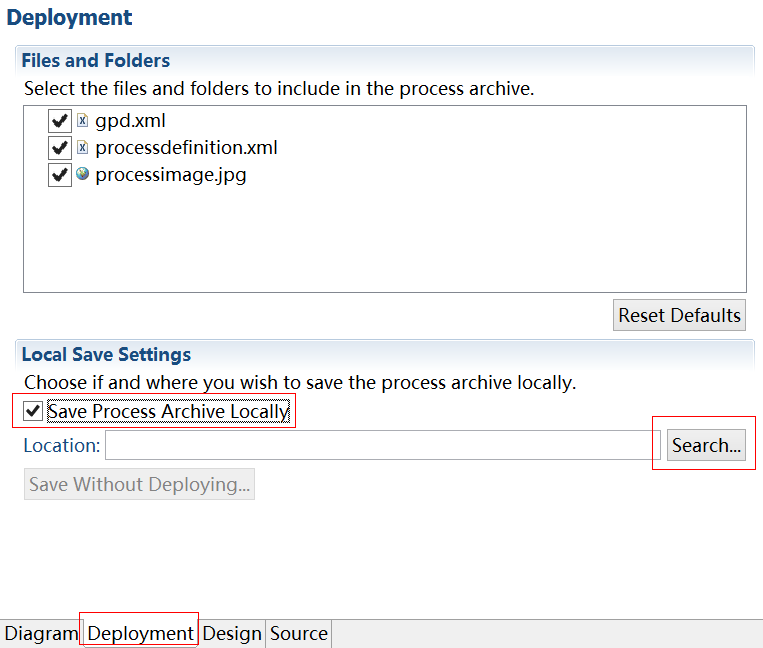
Task: Click the Local Save Settings section header
Action: [x=106, y=354]
